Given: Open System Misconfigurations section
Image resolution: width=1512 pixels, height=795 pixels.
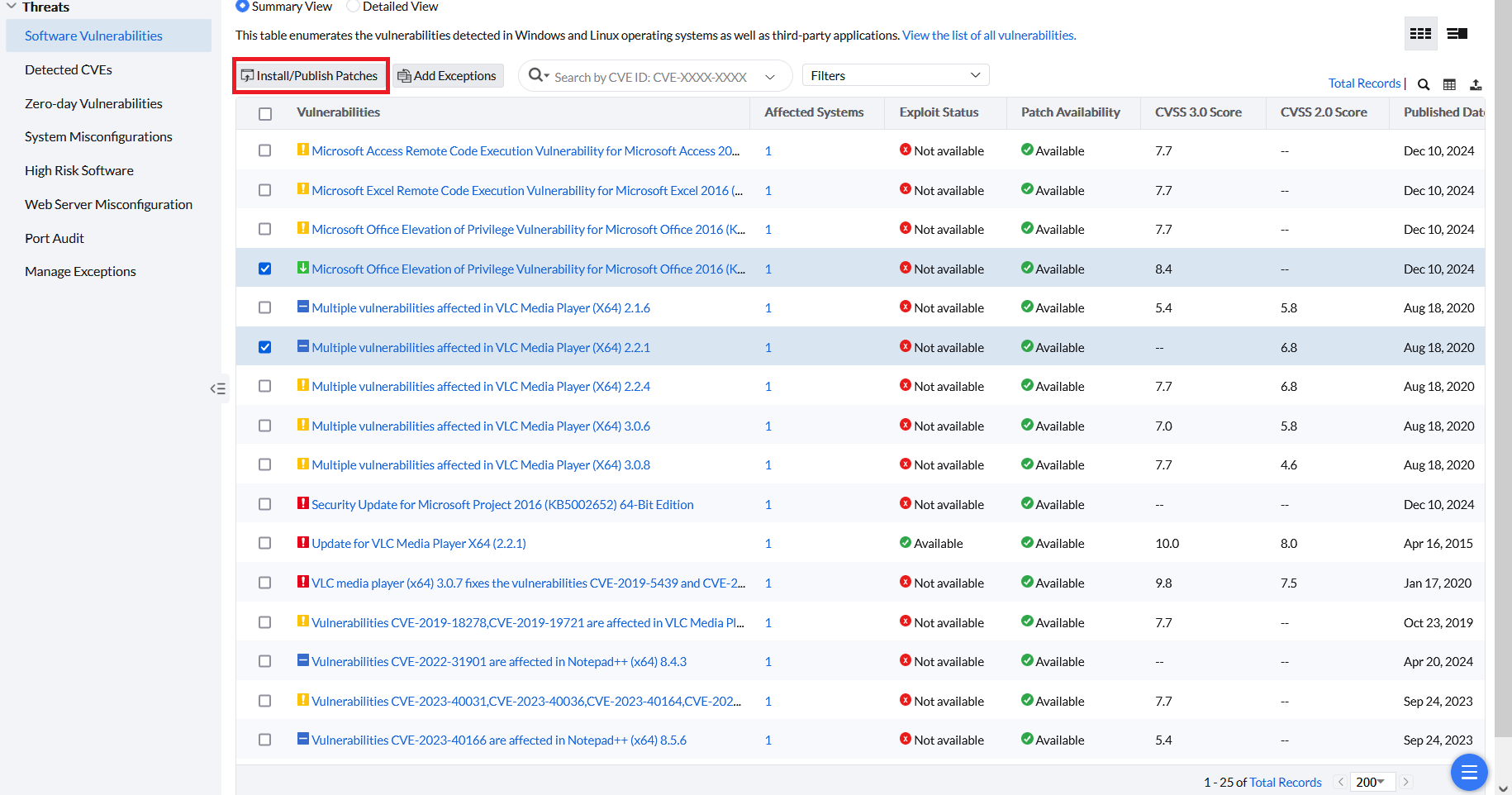Looking at the screenshot, I should coord(98,136).
